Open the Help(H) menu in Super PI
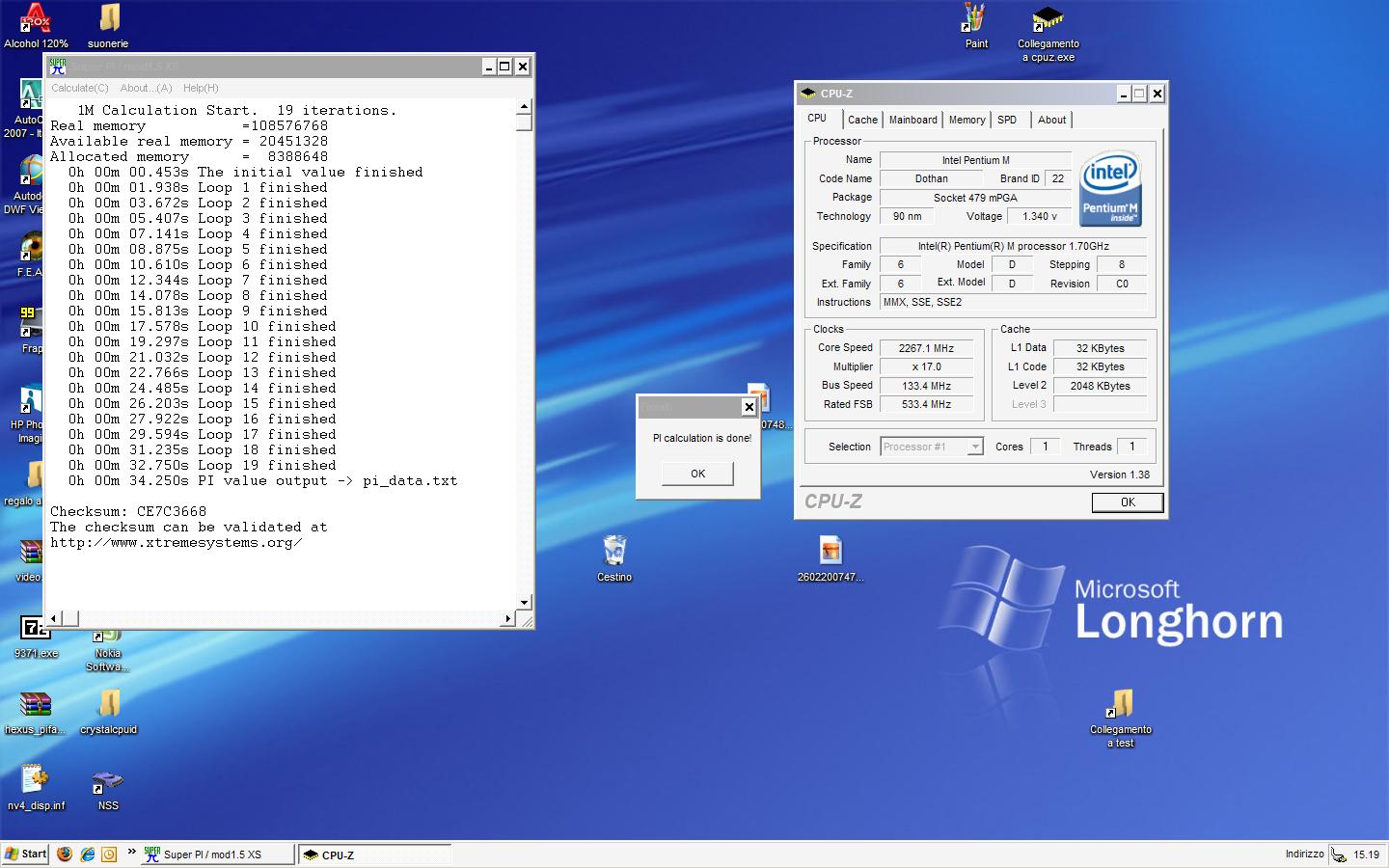 point(201,88)
